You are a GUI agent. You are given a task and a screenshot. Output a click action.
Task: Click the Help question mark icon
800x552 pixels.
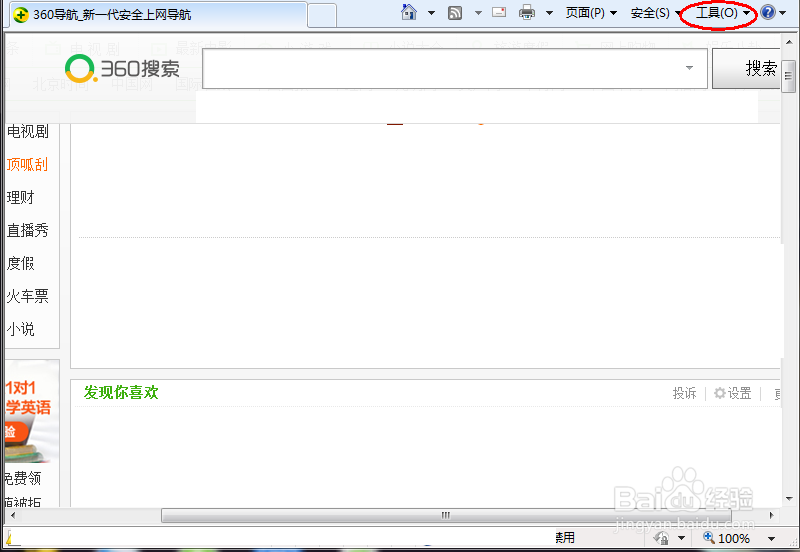pyautogui.click(x=767, y=12)
